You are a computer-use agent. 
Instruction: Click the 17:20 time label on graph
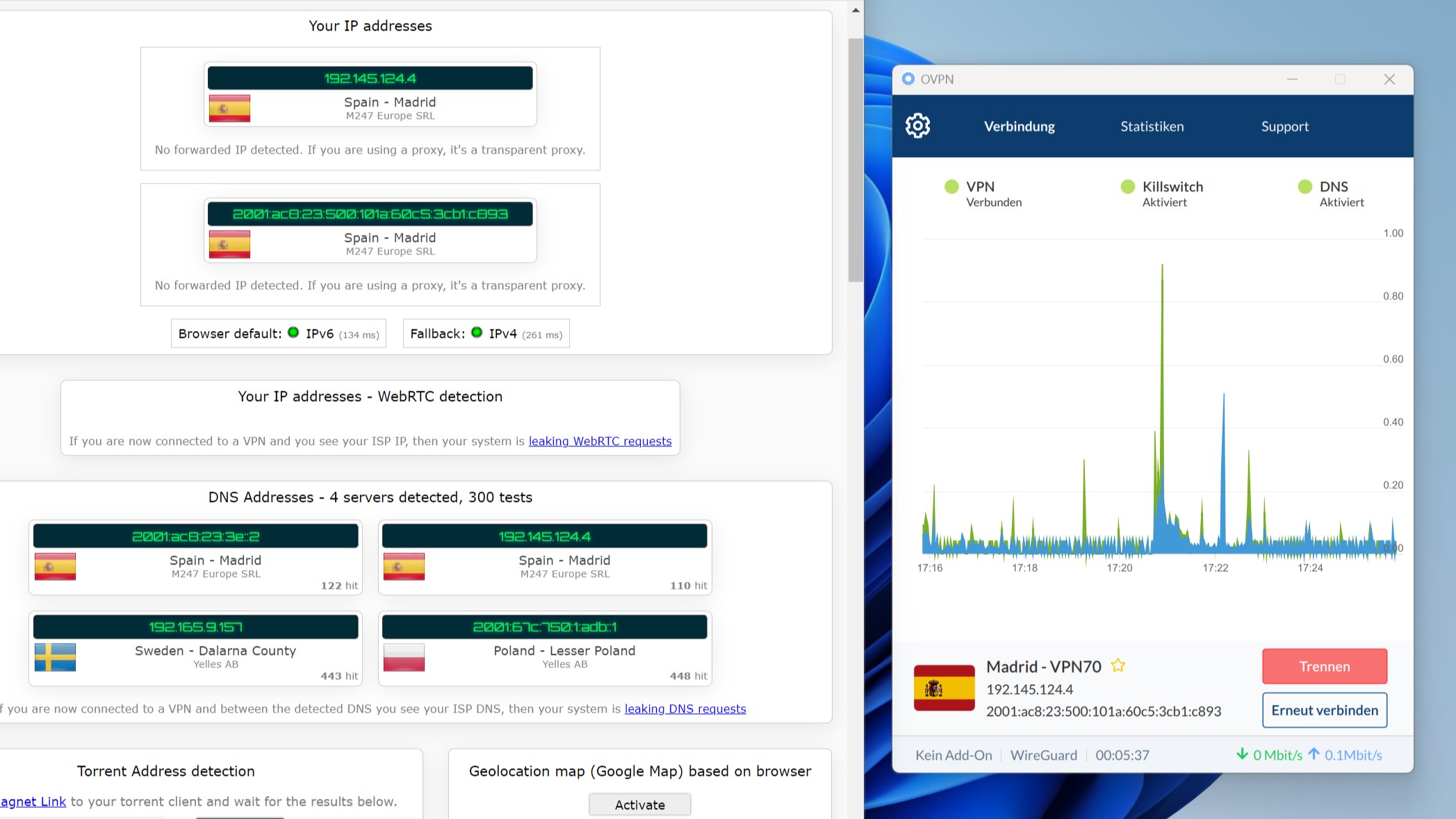(x=1120, y=568)
